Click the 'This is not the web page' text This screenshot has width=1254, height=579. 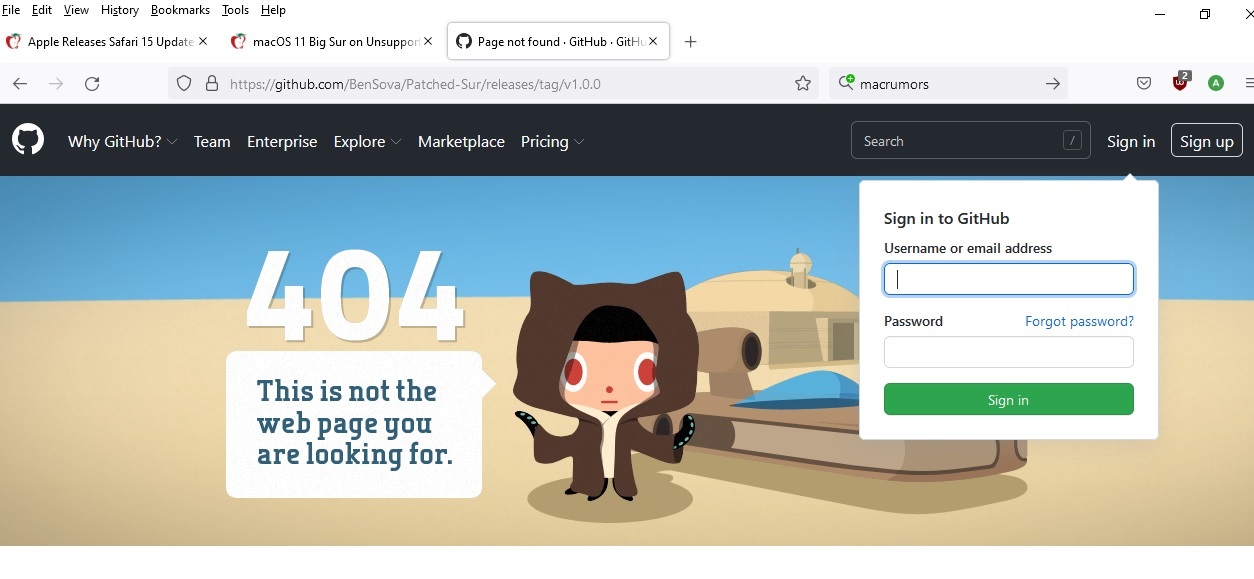coord(354,422)
